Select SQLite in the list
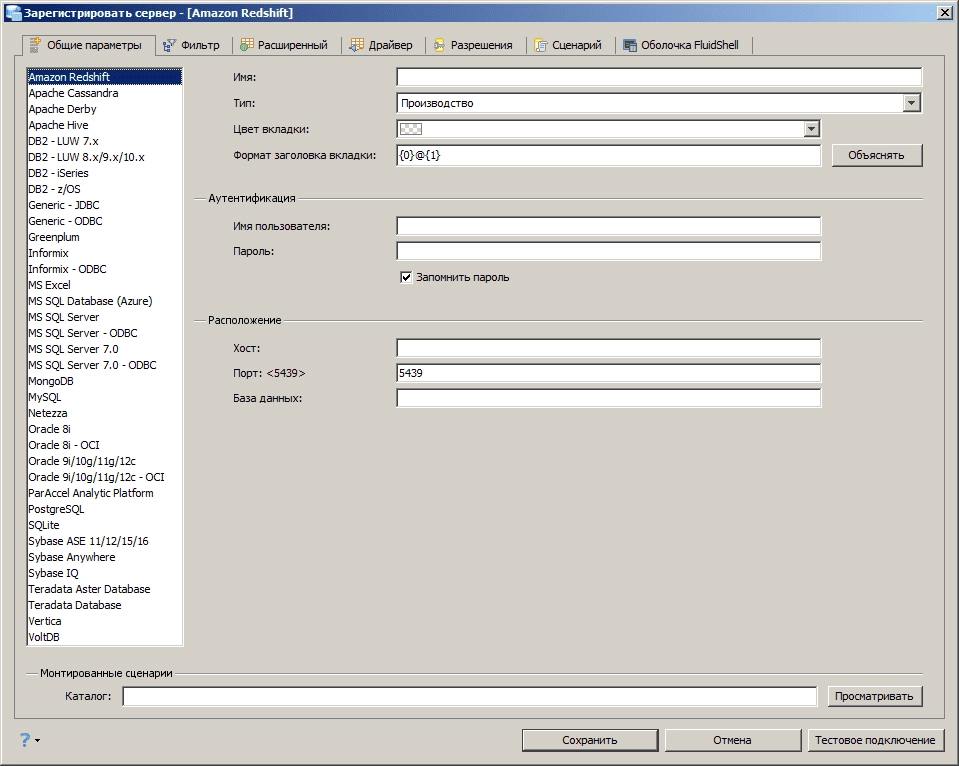Screen dimensions: 959x766 pos(105,525)
